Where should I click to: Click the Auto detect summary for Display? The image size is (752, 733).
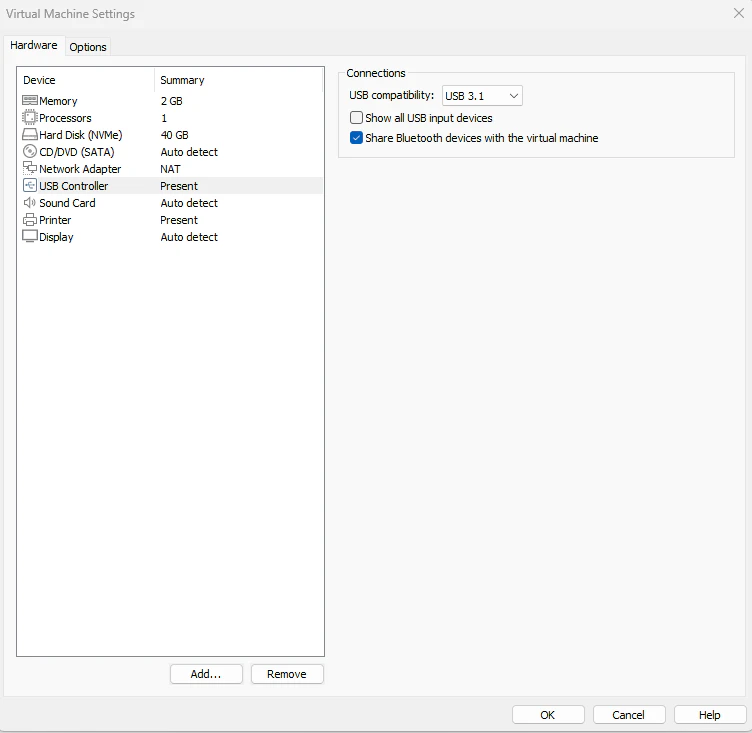[189, 237]
